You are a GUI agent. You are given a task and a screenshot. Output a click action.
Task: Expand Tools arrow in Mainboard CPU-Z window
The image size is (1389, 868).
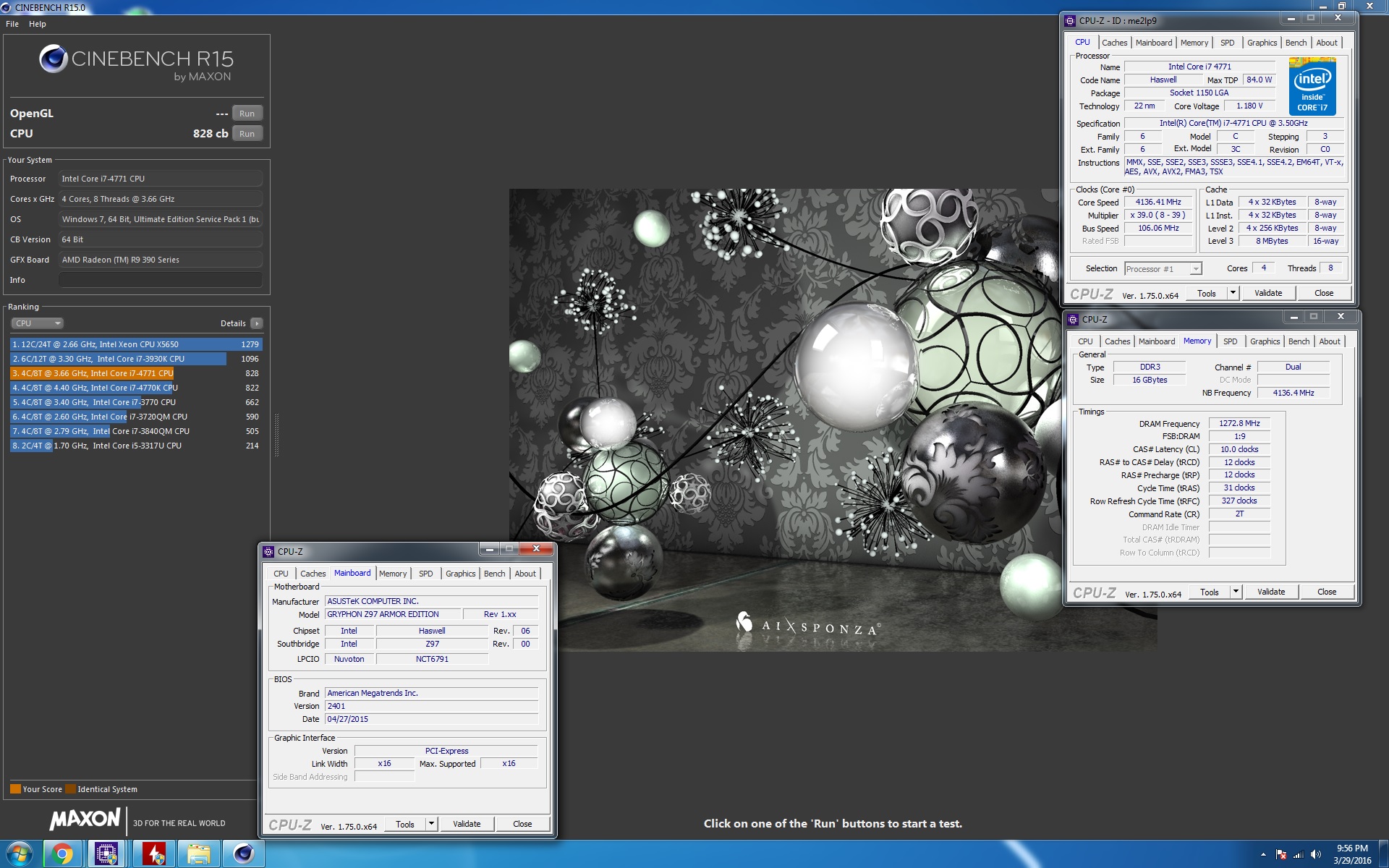pos(432,824)
